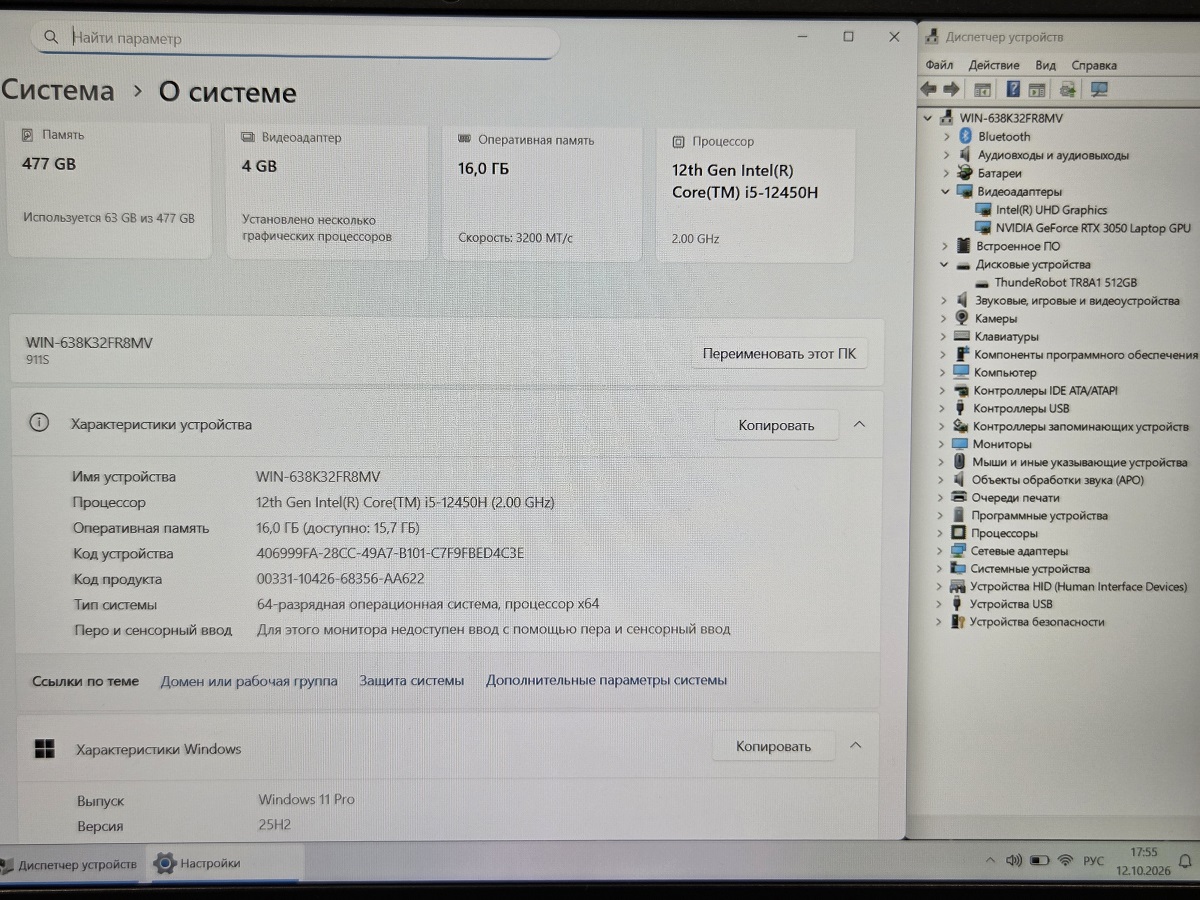Open the Защита системы link
Image resolution: width=1200 pixels, height=900 pixels.
coord(411,680)
